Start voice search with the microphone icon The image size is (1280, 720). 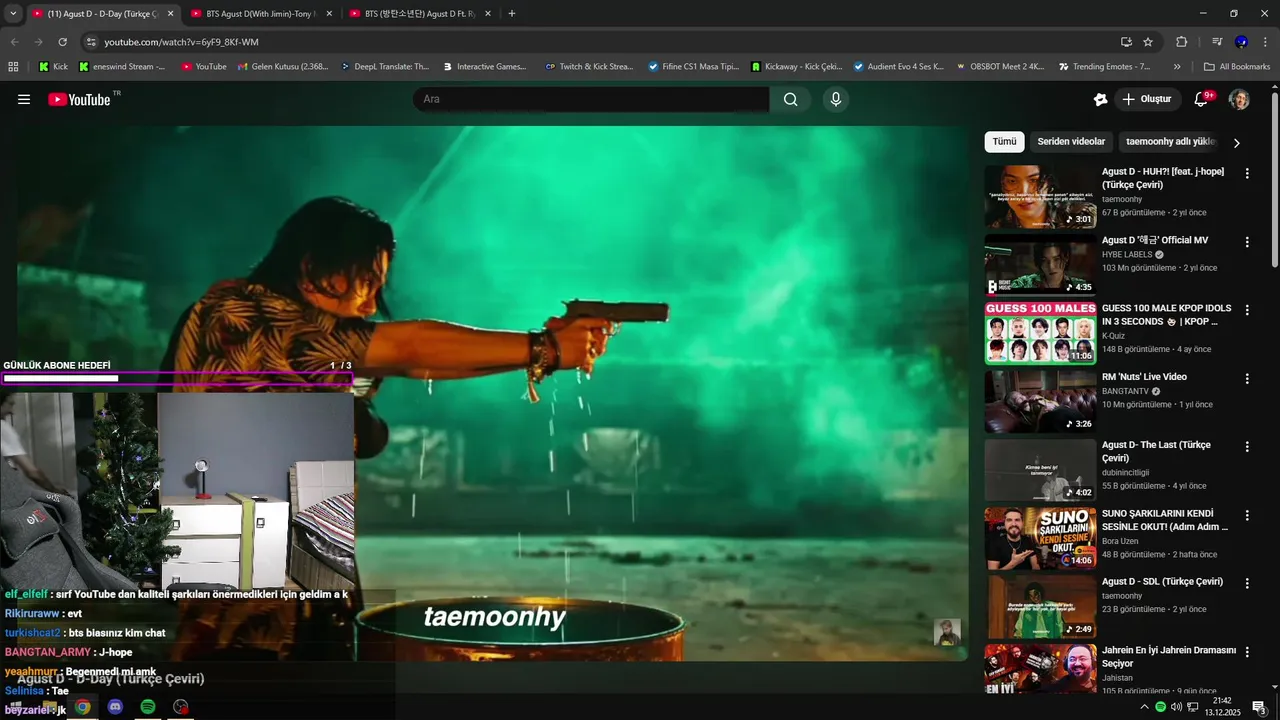[x=836, y=99]
